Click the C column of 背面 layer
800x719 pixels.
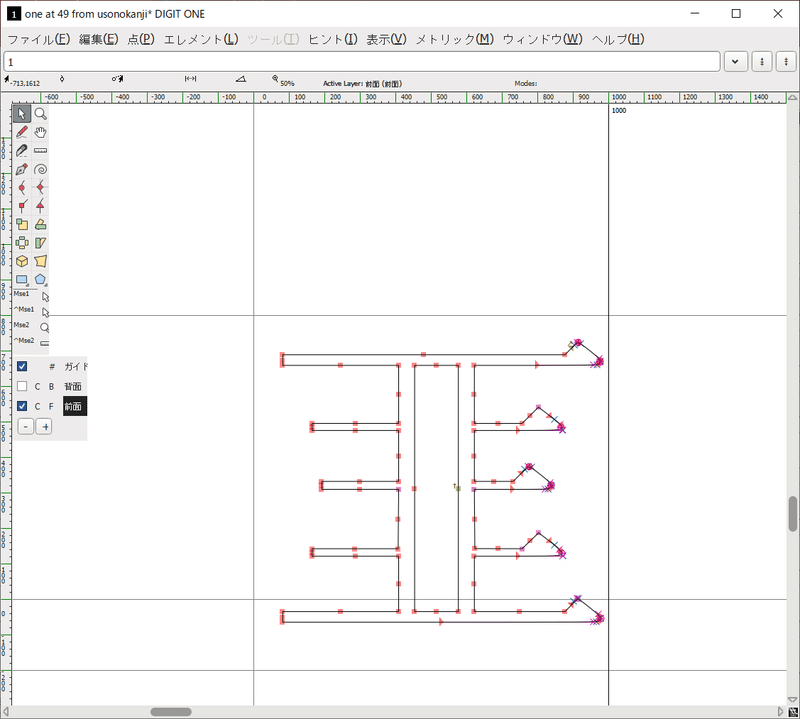37,386
